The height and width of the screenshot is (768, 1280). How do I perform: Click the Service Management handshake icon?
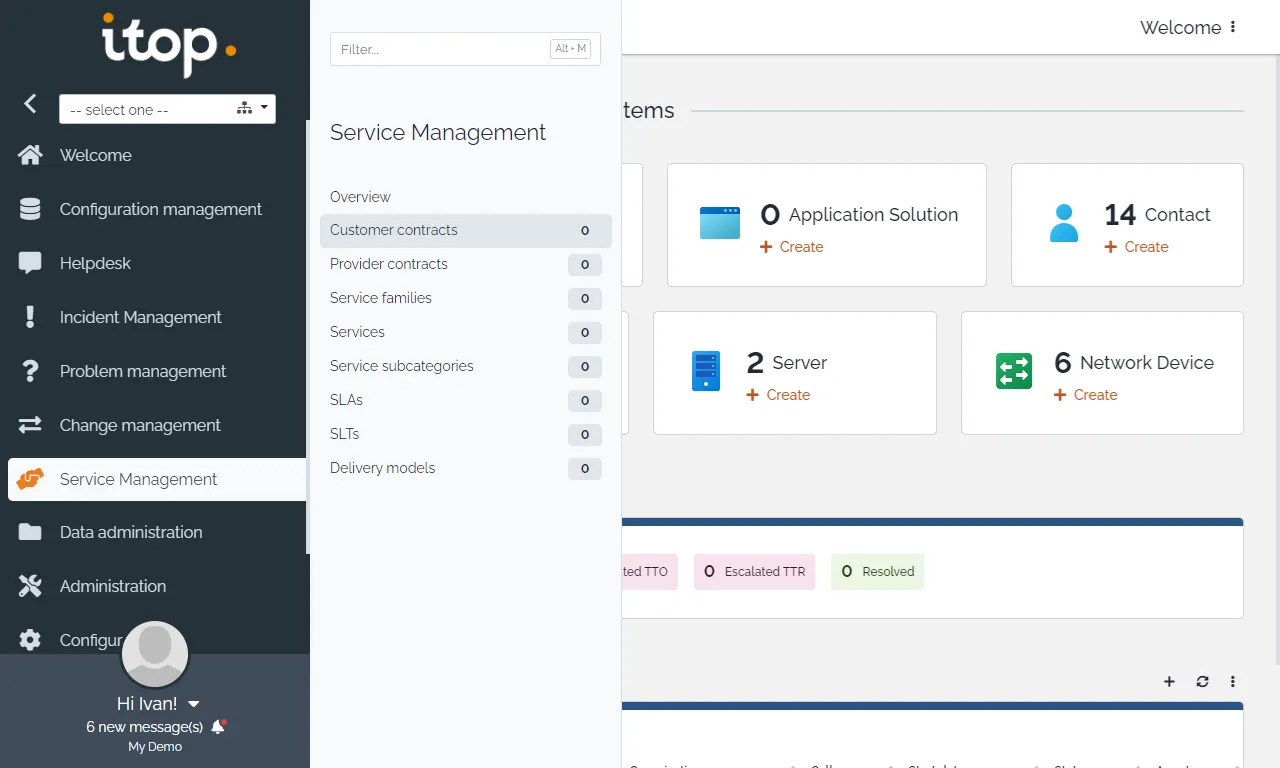click(30, 479)
